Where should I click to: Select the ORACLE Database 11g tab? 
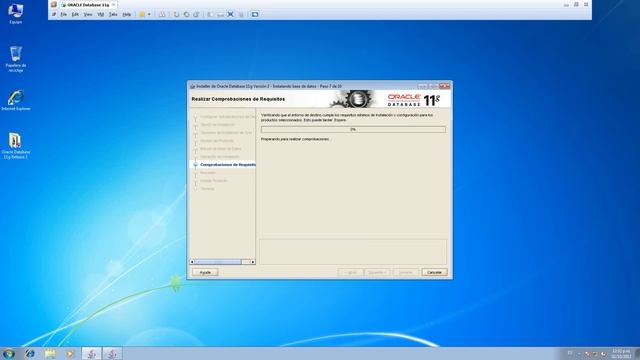pyautogui.click(x=88, y=5)
